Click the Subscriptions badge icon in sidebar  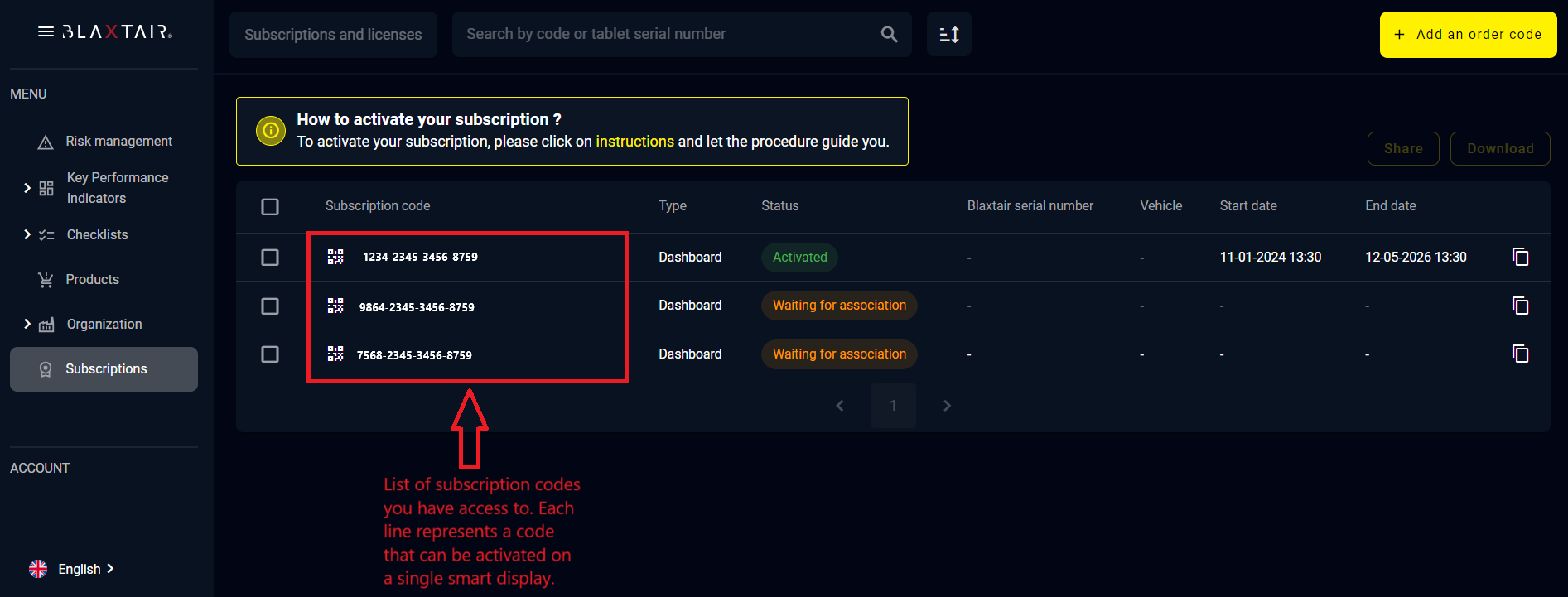point(46,368)
